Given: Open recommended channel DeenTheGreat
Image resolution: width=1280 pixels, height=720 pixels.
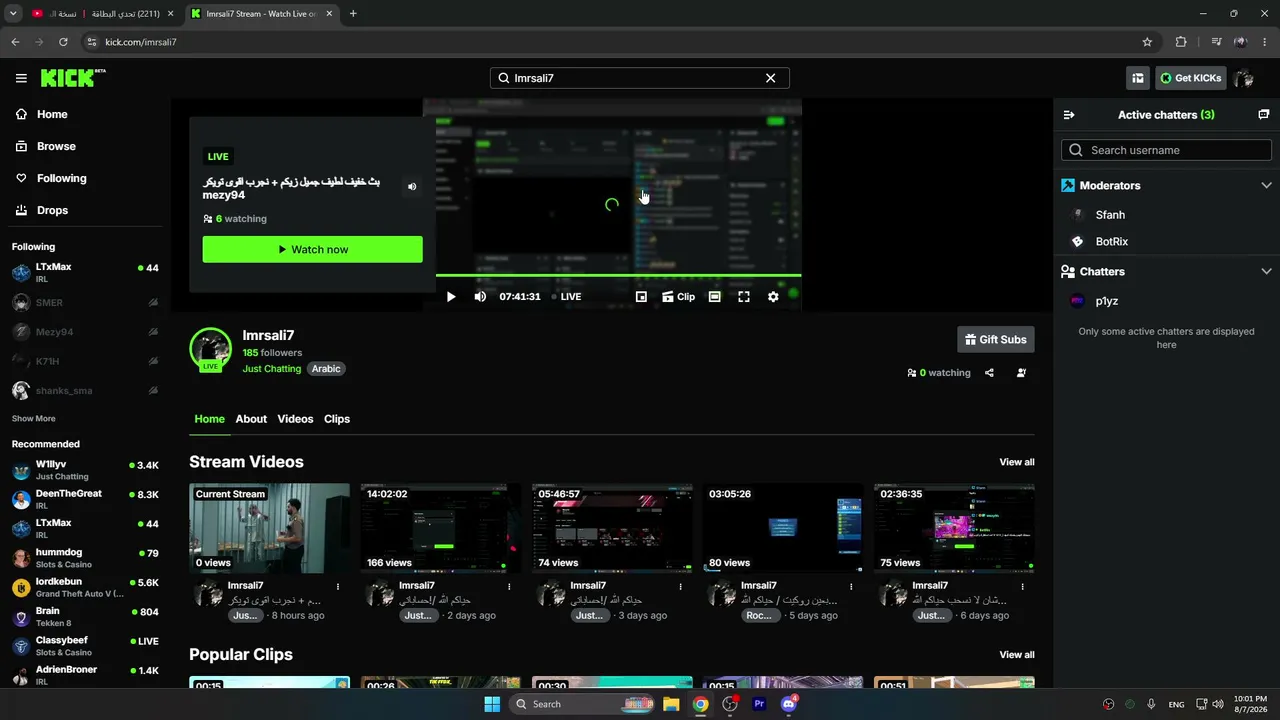Looking at the screenshot, I should pyautogui.click(x=85, y=500).
